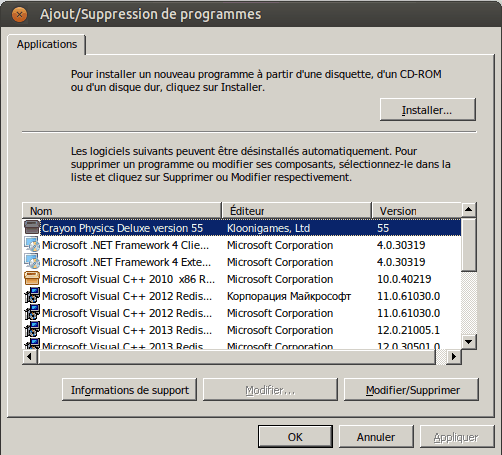
Task: Click the list's scroll up arrow
Action: coord(469,210)
